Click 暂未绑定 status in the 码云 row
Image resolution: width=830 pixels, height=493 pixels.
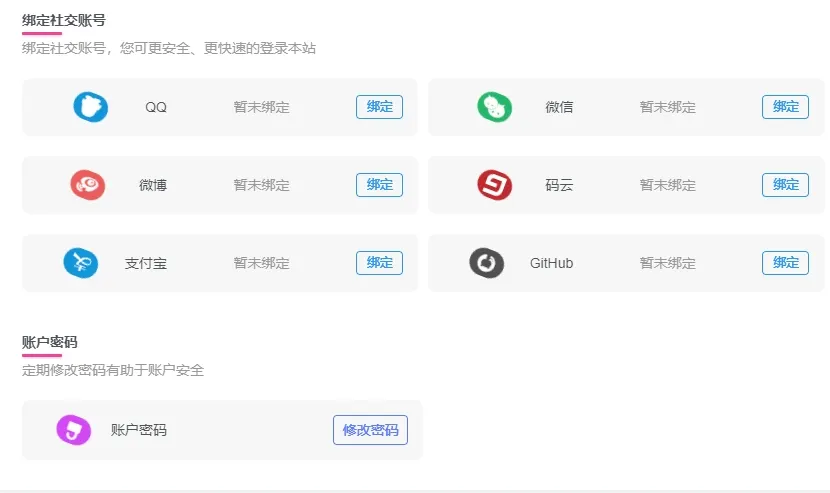(x=667, y=185)
